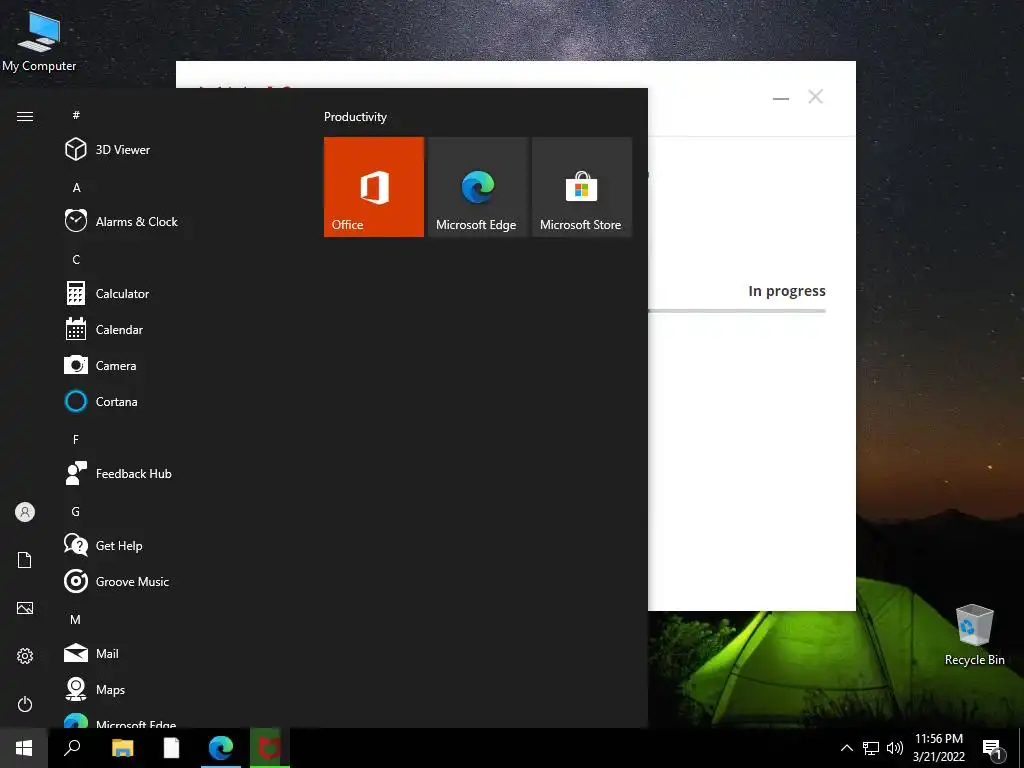Open the network tray icon
This screenshot has height=768, width=1024.
click(x=871, y=748)
